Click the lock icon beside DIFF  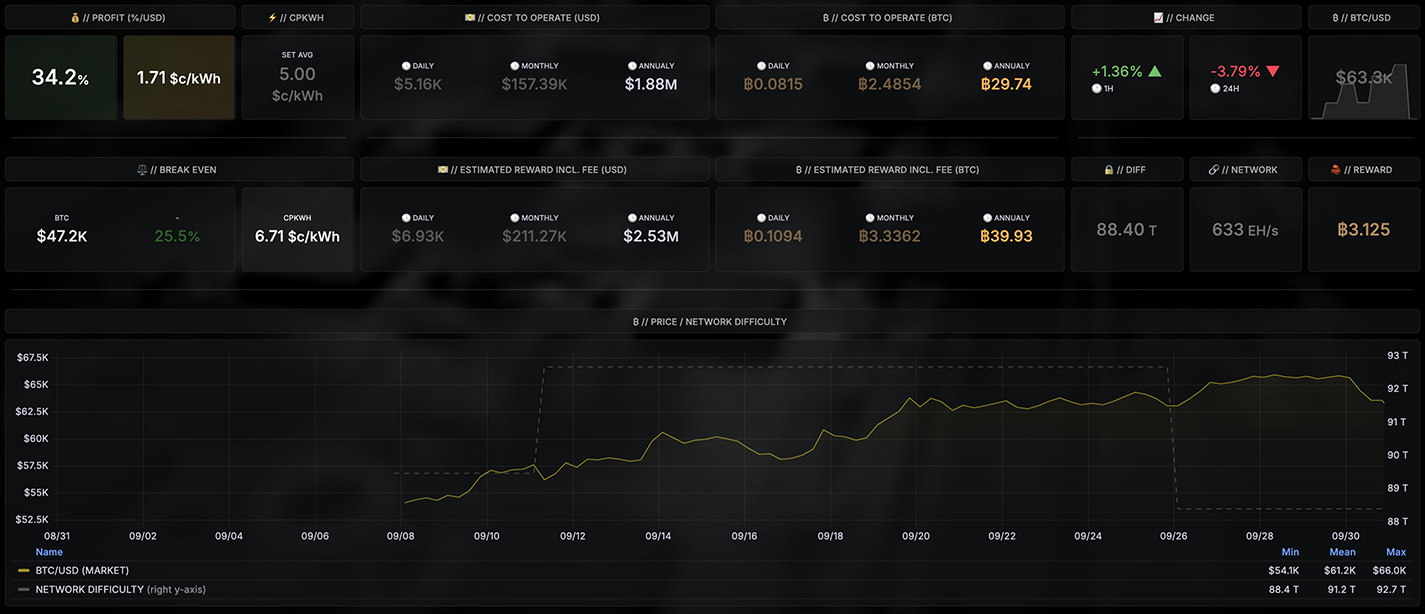1108,170
